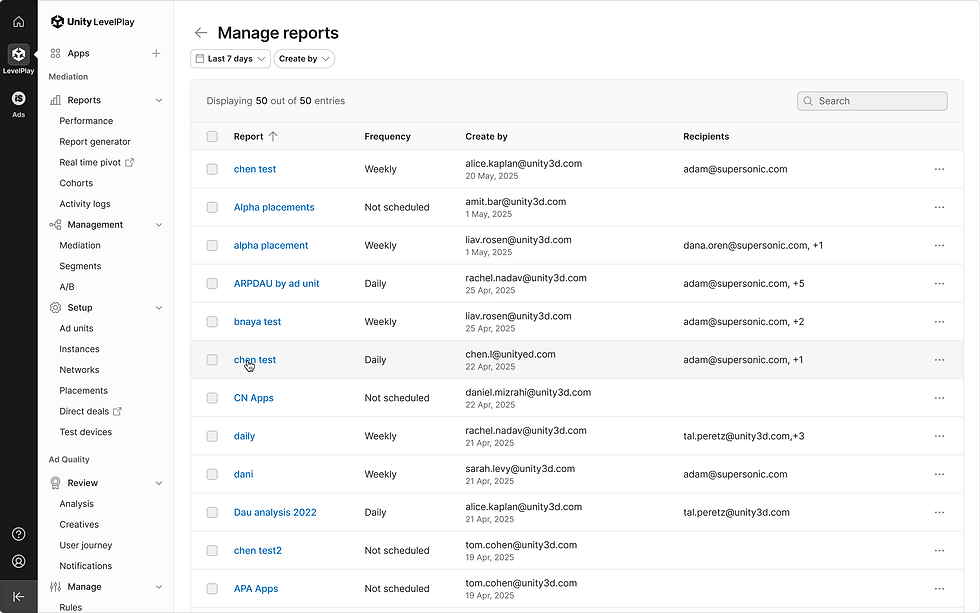980x613 pixels.
Task: Open three-dot menu for CN Apps row
Action: tap(939, 398)
